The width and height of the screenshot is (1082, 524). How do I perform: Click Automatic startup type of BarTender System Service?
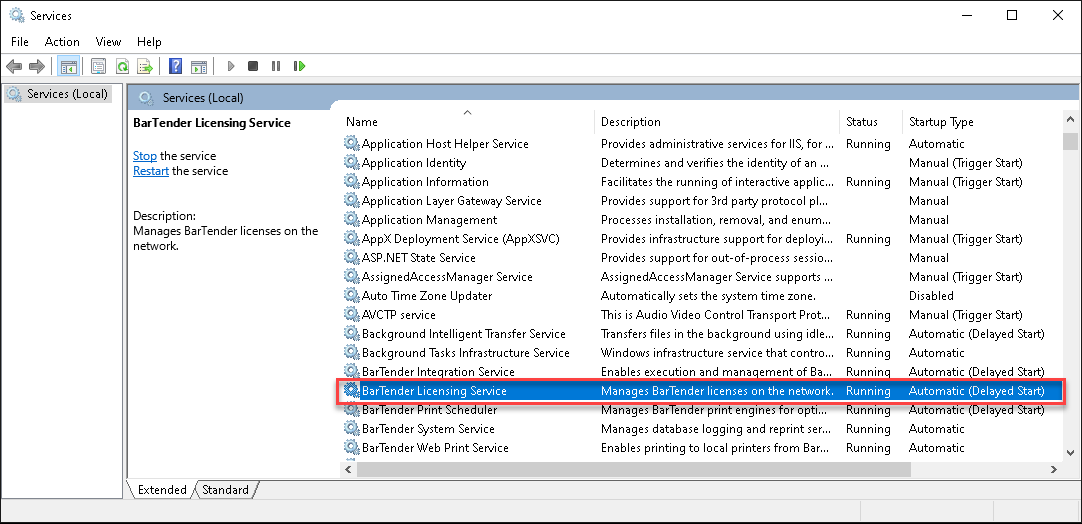[936, 429]
